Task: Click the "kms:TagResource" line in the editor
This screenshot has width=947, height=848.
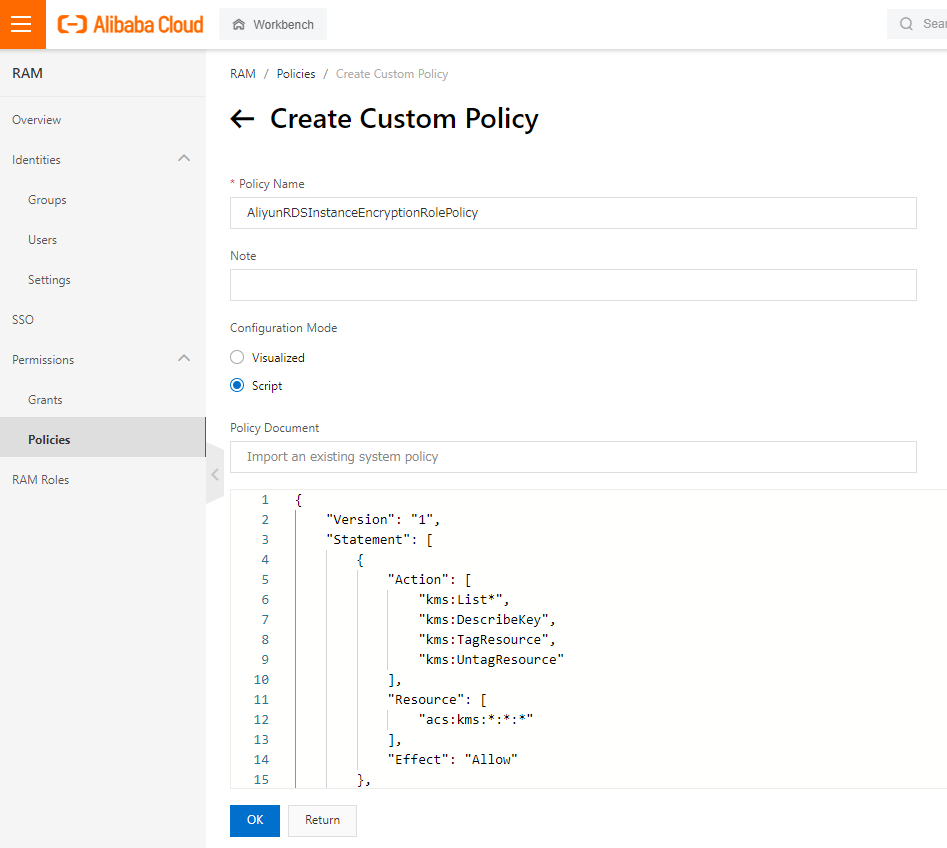Action: [x=487, y=640]
